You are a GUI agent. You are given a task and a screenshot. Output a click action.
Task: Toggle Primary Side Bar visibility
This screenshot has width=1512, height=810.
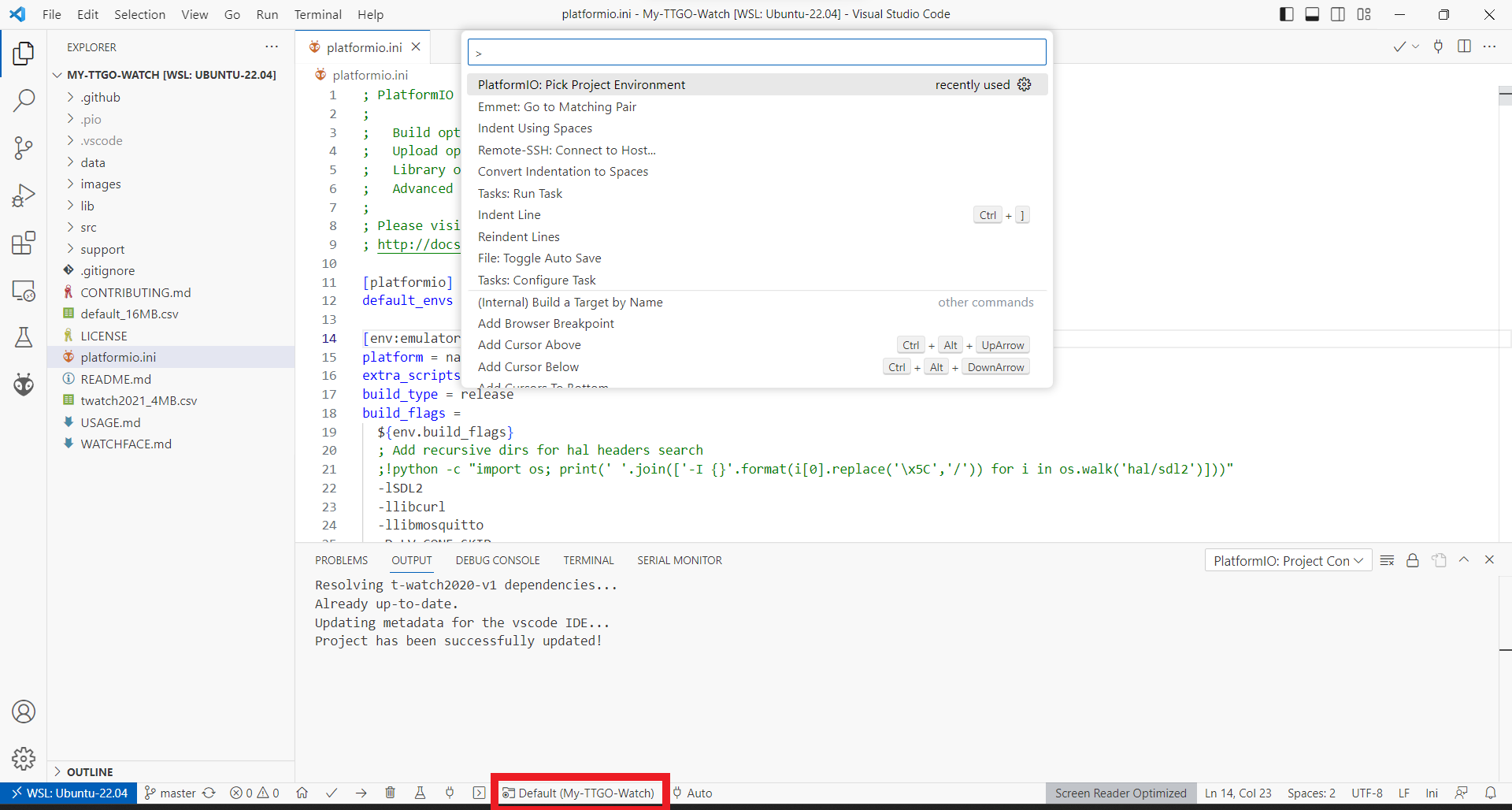coord(1287,14)
